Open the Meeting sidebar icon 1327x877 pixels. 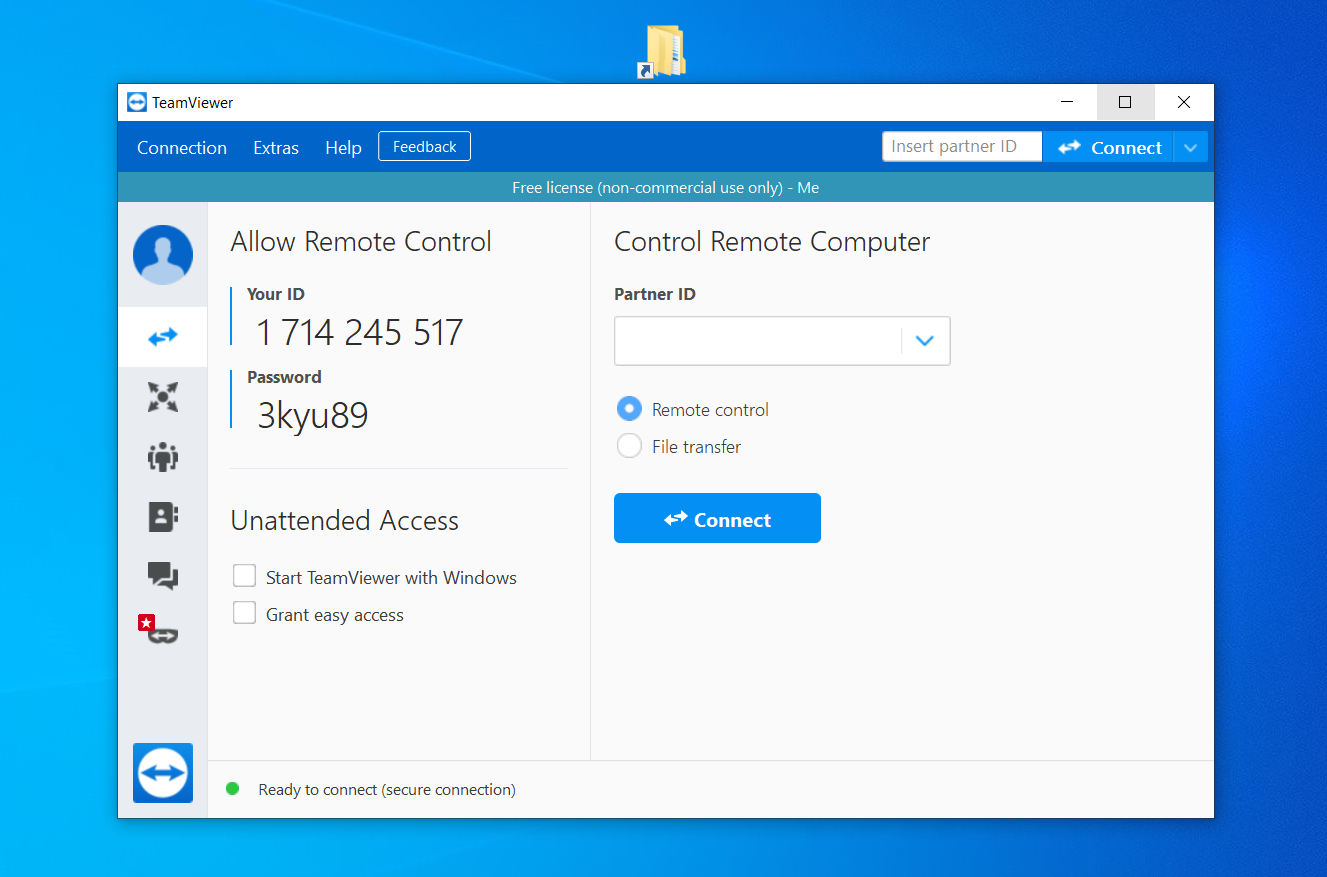163,457
